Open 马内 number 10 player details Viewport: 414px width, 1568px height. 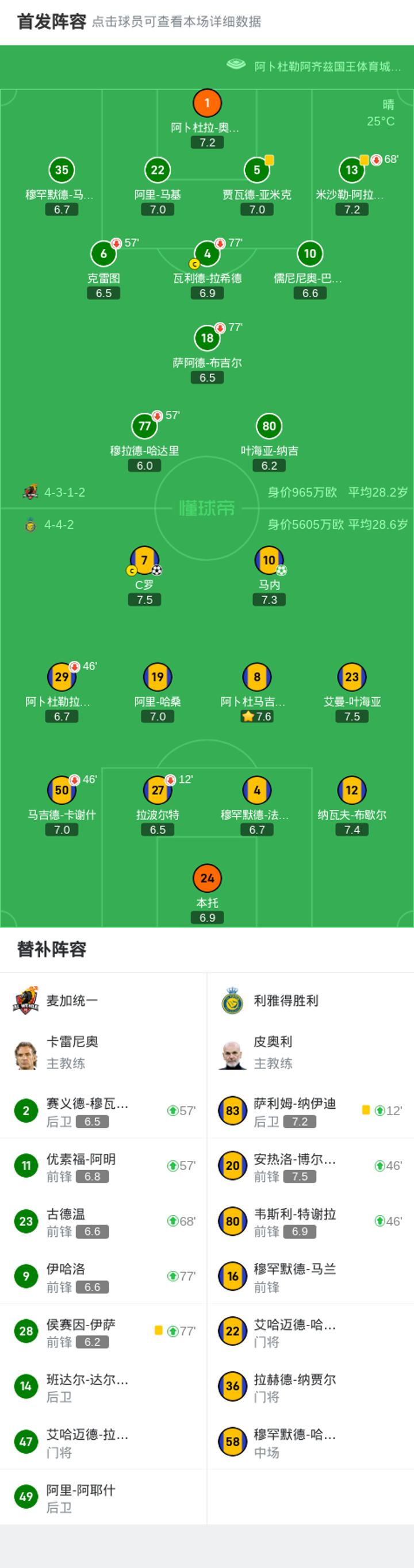coord(269,560)
